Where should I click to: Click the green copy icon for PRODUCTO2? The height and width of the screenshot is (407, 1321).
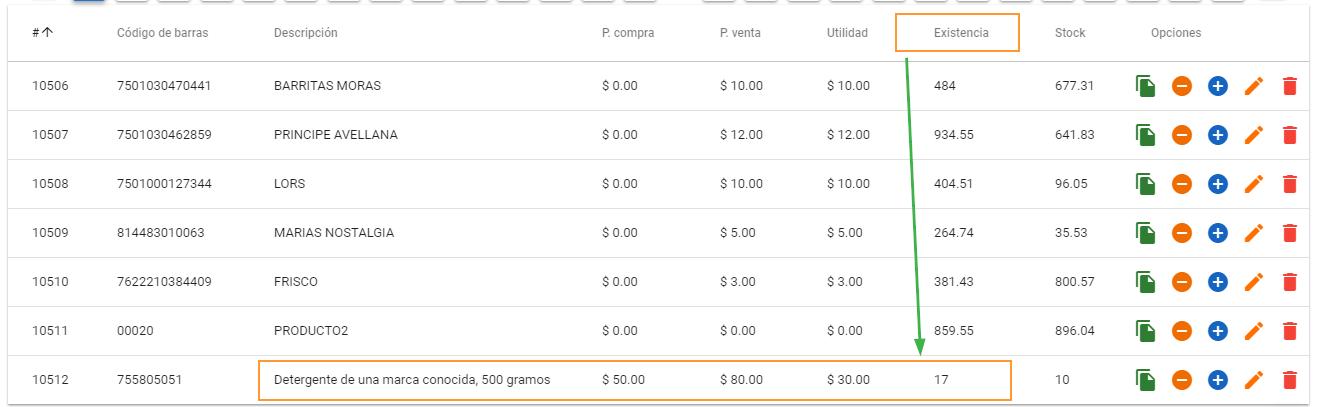point(1146,331)
